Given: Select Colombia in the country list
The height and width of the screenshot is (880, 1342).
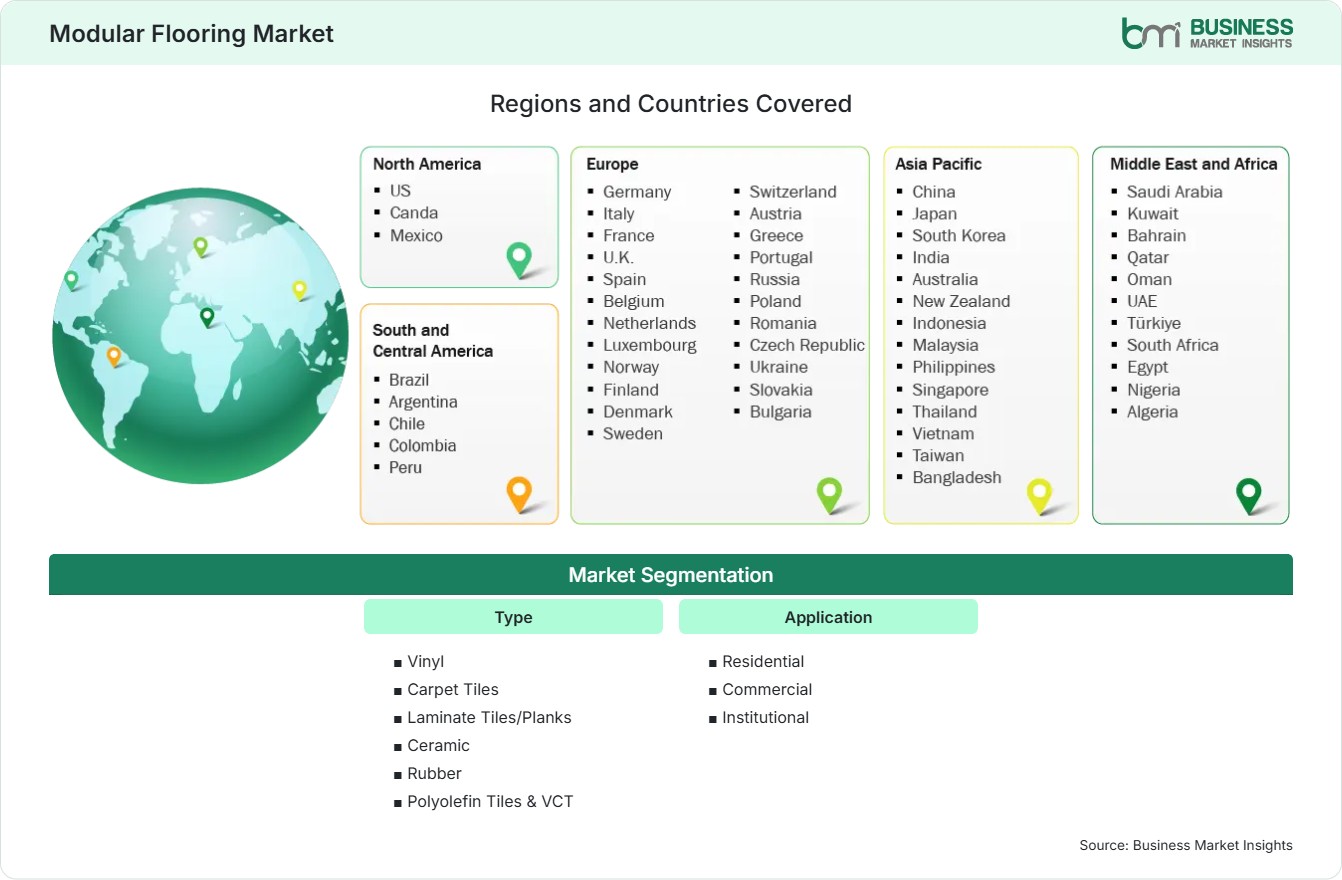Looking at the screenshot, I should (x=422, y=446).
